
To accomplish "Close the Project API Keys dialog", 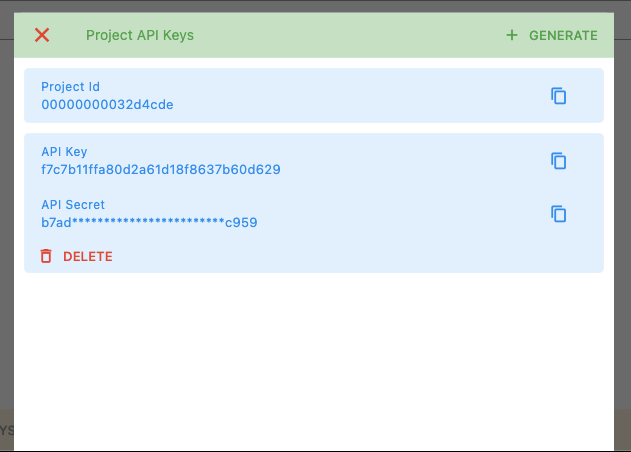I will [42, 35].
